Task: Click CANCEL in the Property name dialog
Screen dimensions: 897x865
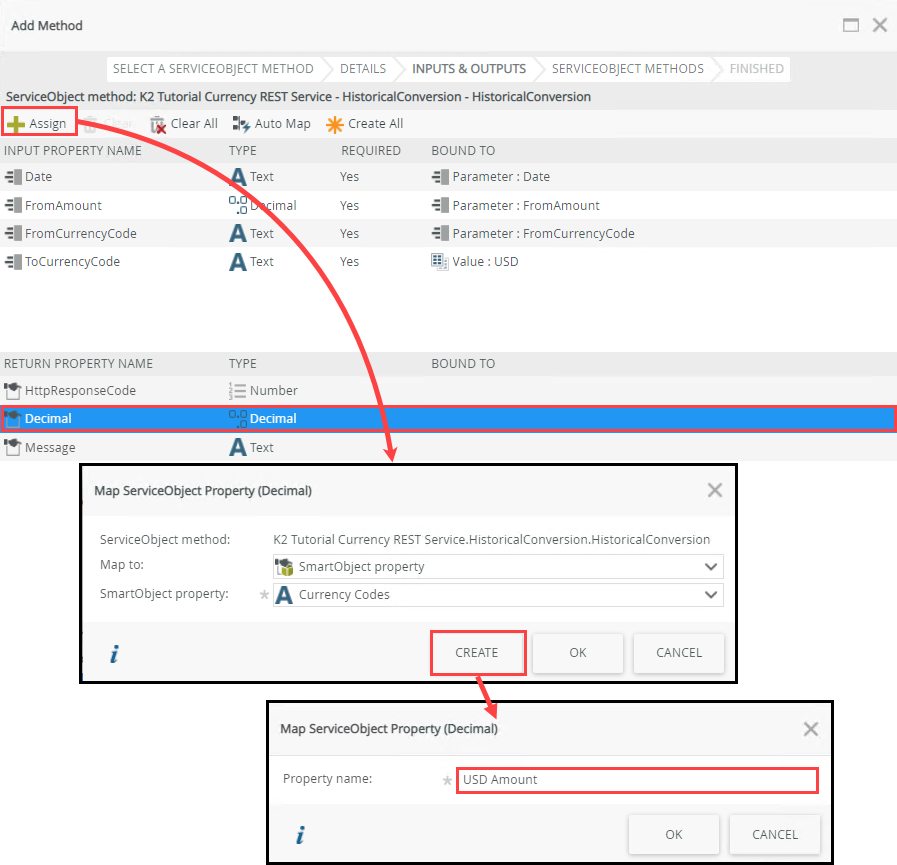Action: coord(774,834)
